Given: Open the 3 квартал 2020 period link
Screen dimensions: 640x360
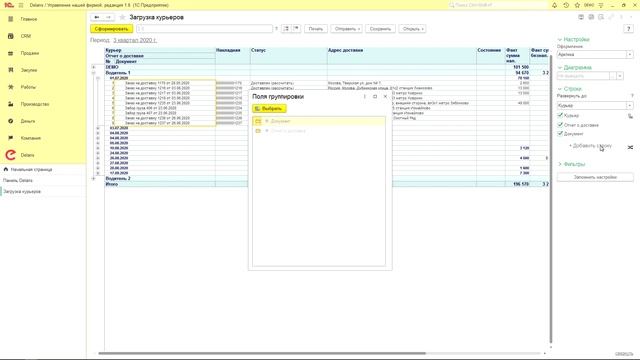Looking at the screenshot, I should pos(135,40).
